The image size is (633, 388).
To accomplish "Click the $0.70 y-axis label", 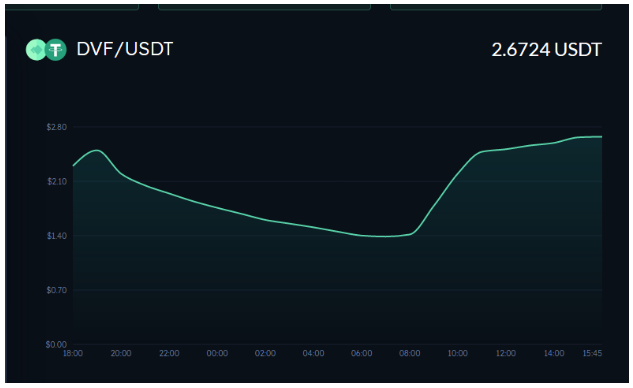I will click(57, 290).
